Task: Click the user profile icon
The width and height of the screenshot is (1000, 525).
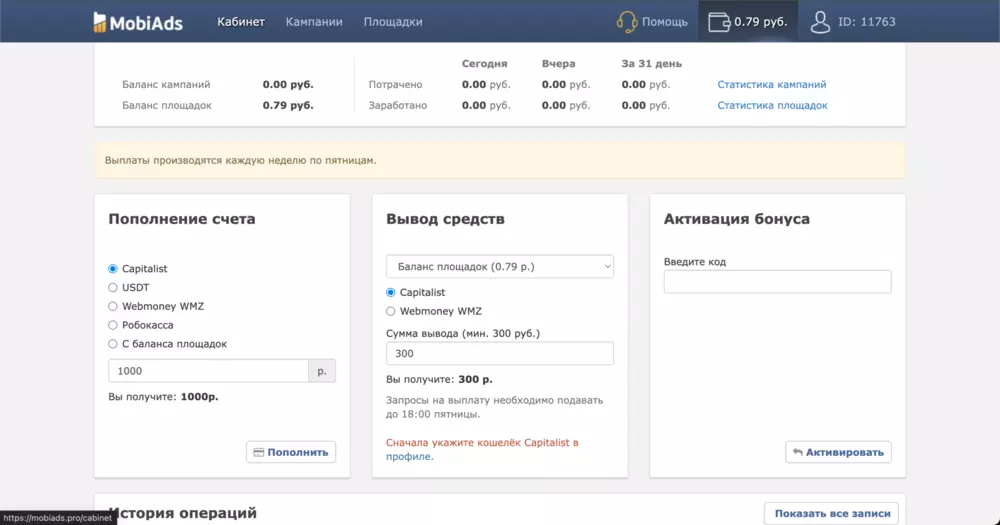Action: click(820, 22)
